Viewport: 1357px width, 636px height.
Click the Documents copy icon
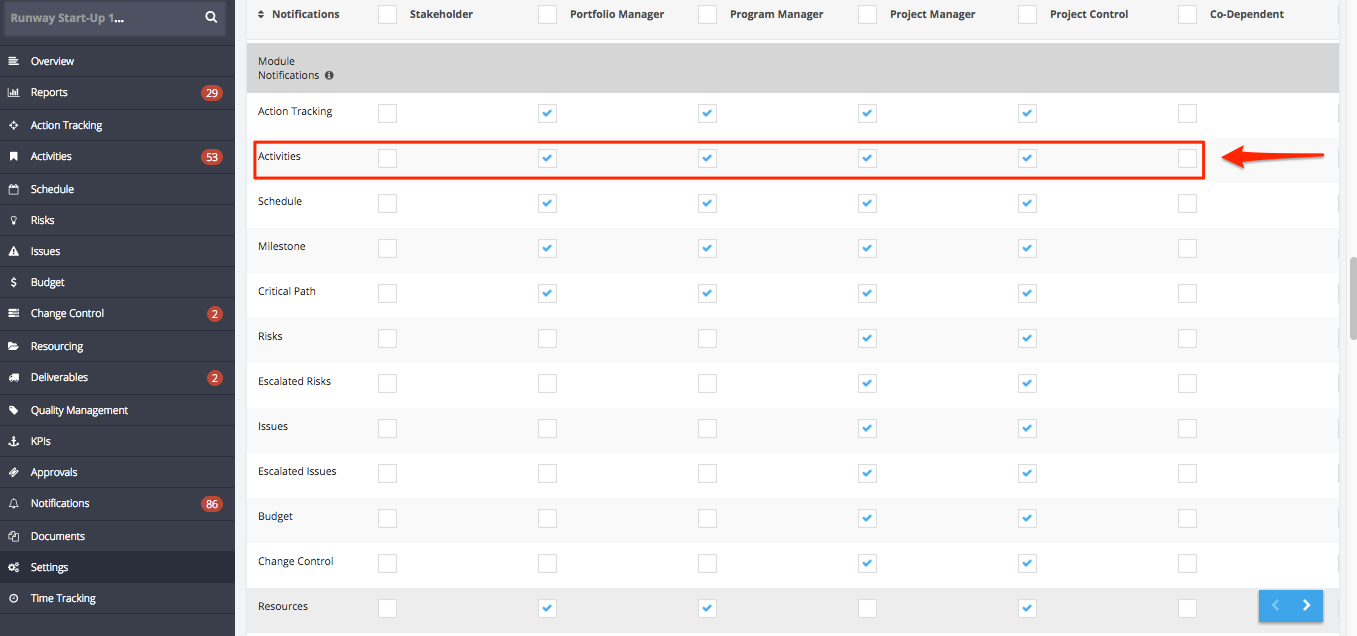[14, 536]
